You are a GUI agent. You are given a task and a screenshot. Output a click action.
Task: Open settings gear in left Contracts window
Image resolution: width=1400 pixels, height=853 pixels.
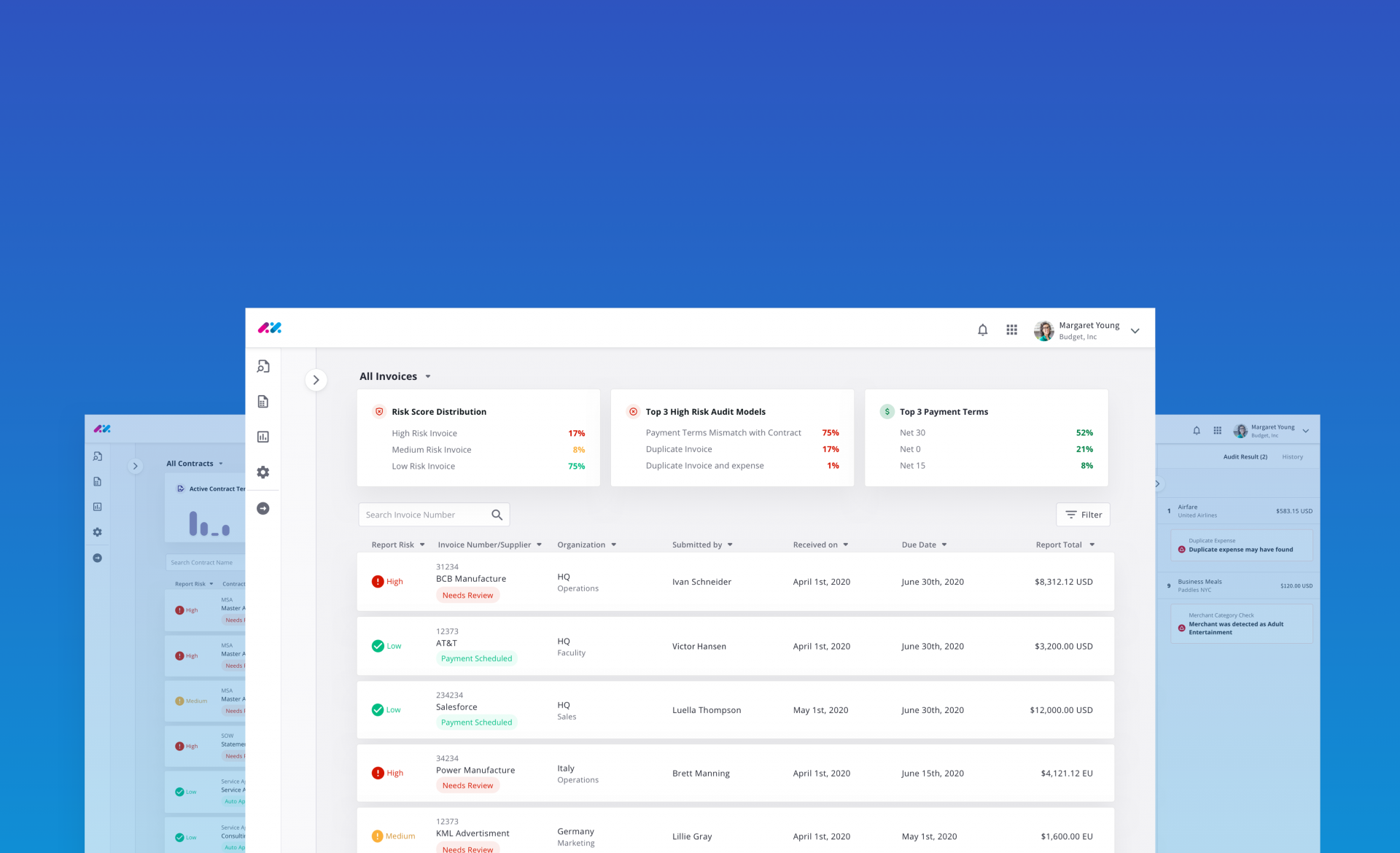97,532
